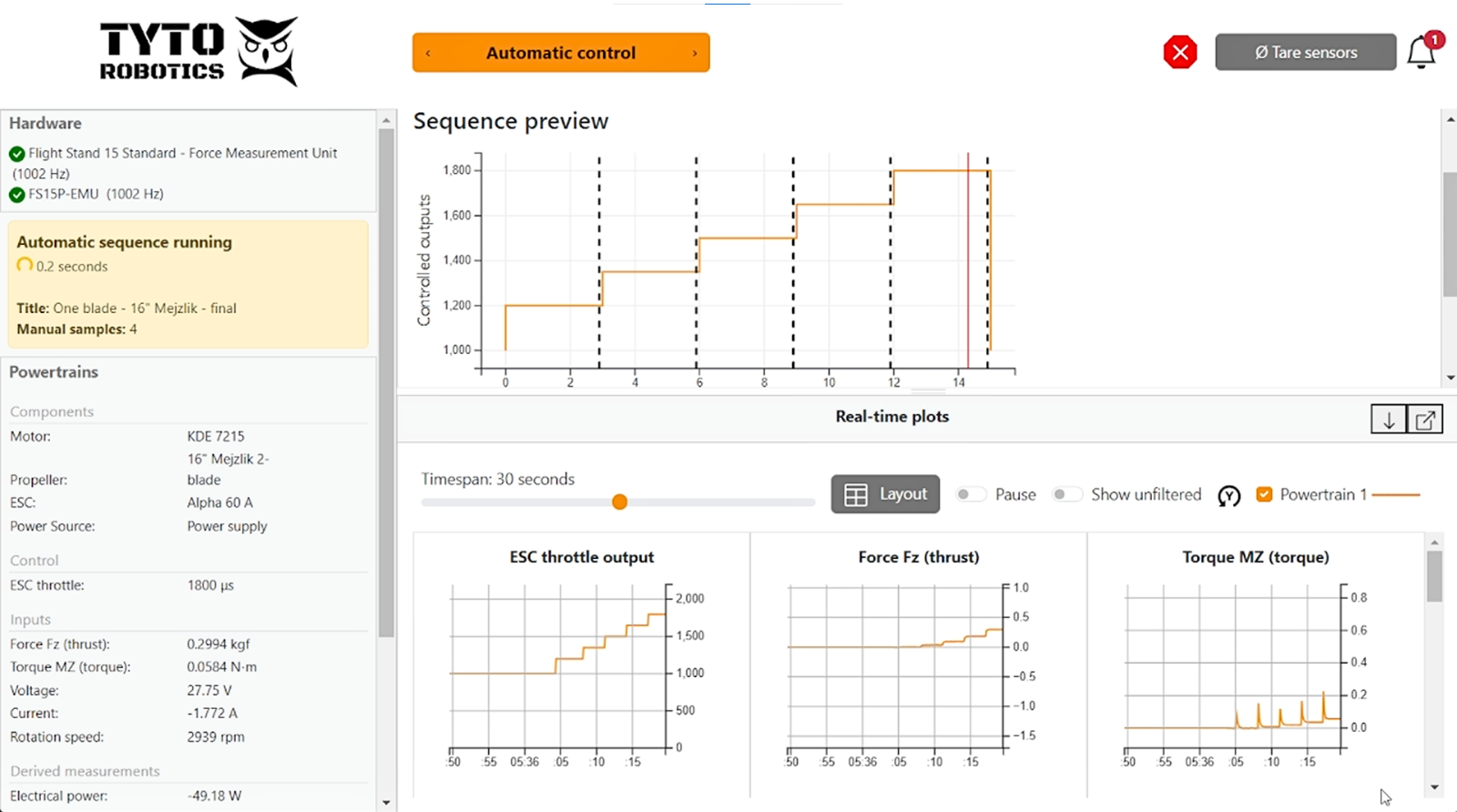Go to next control mode using right arrow

[x=695, y=54]
